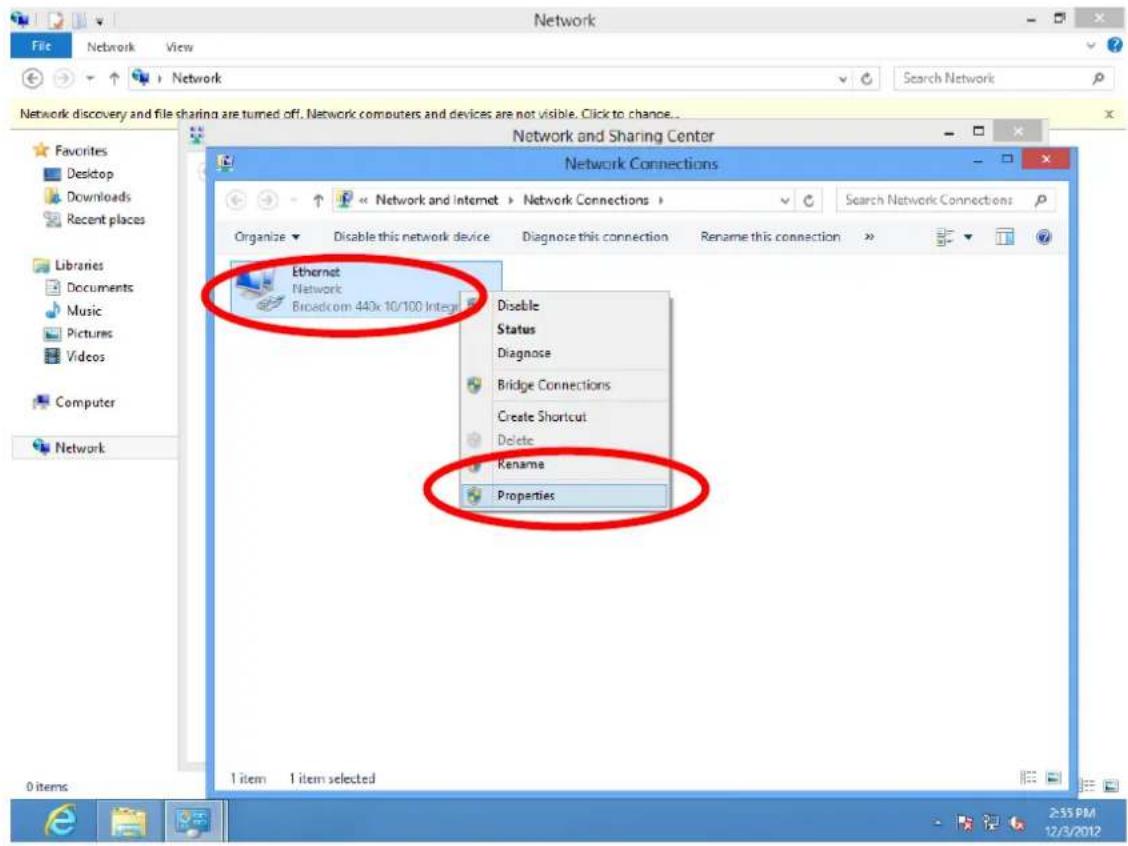The width and height of the screenshot is (1128, 846).
Task: Select Bridge Connections menu entry
Action: point(553,385)
